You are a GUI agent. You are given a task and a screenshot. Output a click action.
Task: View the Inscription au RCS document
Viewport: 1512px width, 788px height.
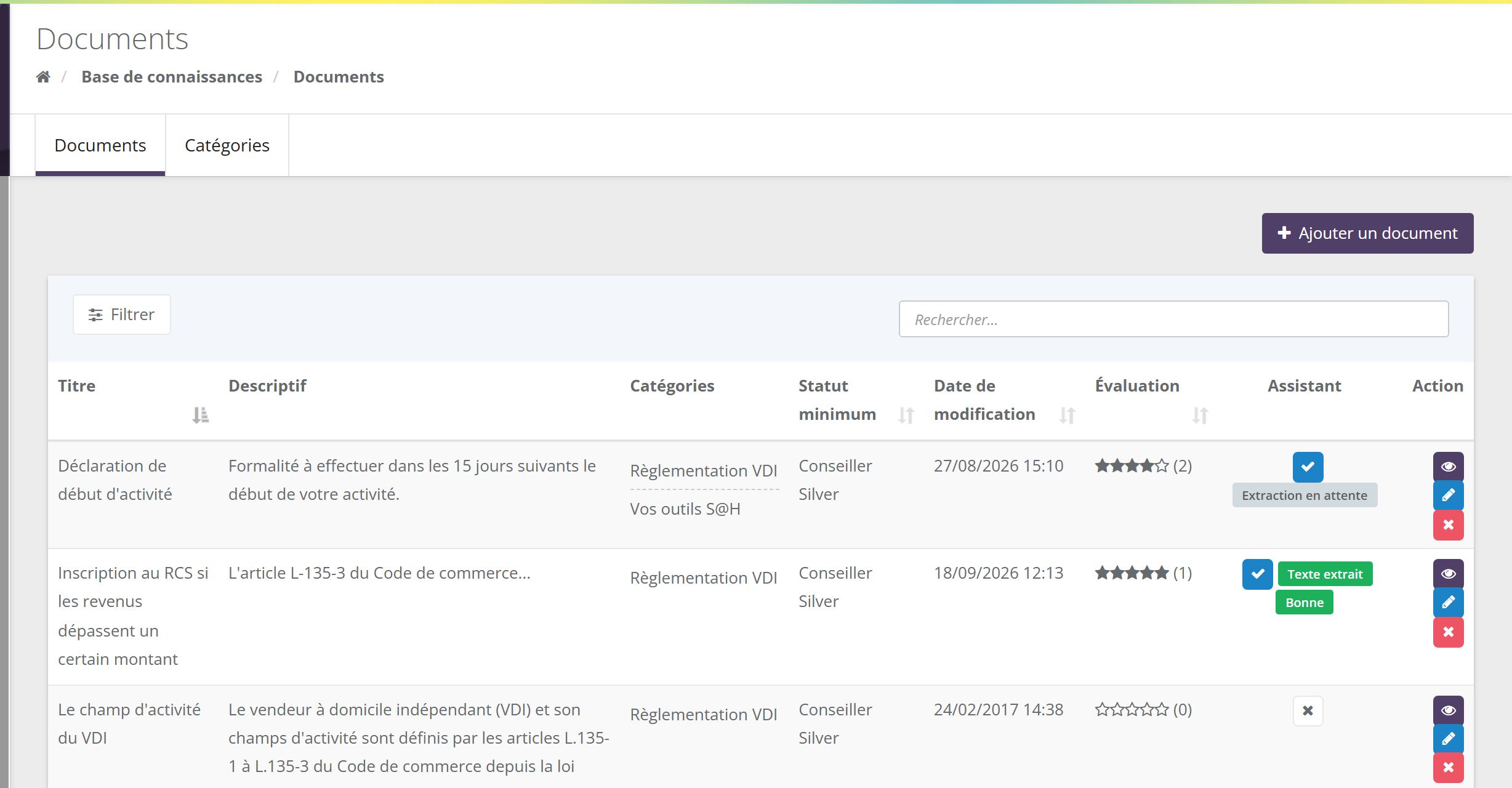1448,574
